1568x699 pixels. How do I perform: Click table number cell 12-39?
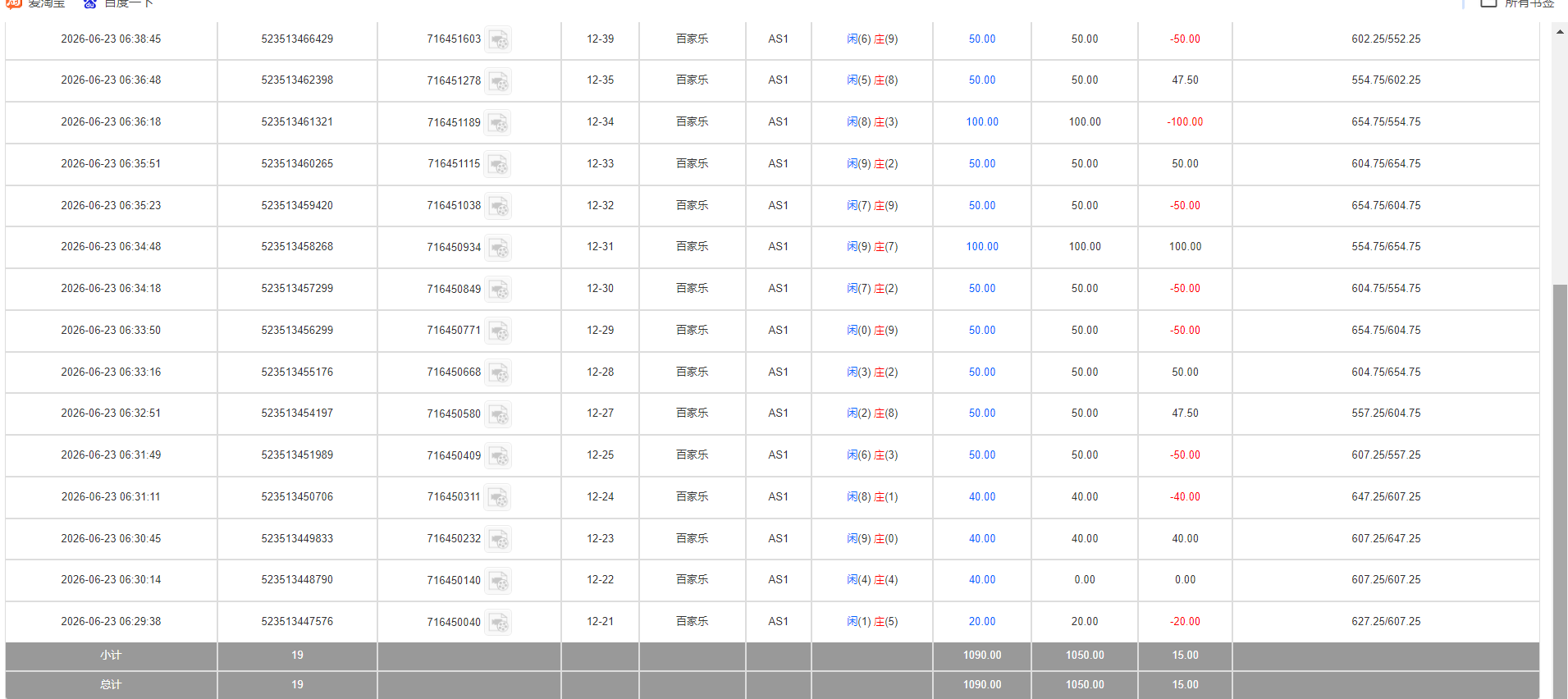(601, 39)
